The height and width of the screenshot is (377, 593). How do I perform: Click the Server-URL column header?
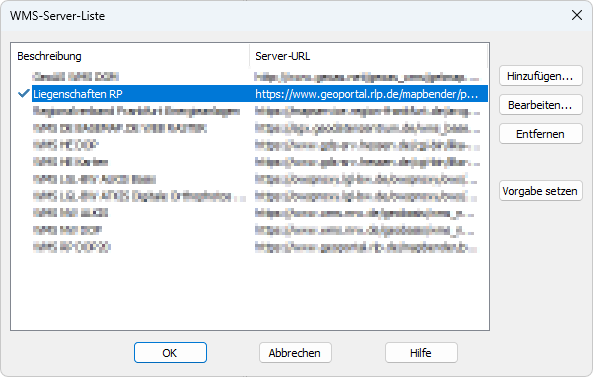coord(368,56)
